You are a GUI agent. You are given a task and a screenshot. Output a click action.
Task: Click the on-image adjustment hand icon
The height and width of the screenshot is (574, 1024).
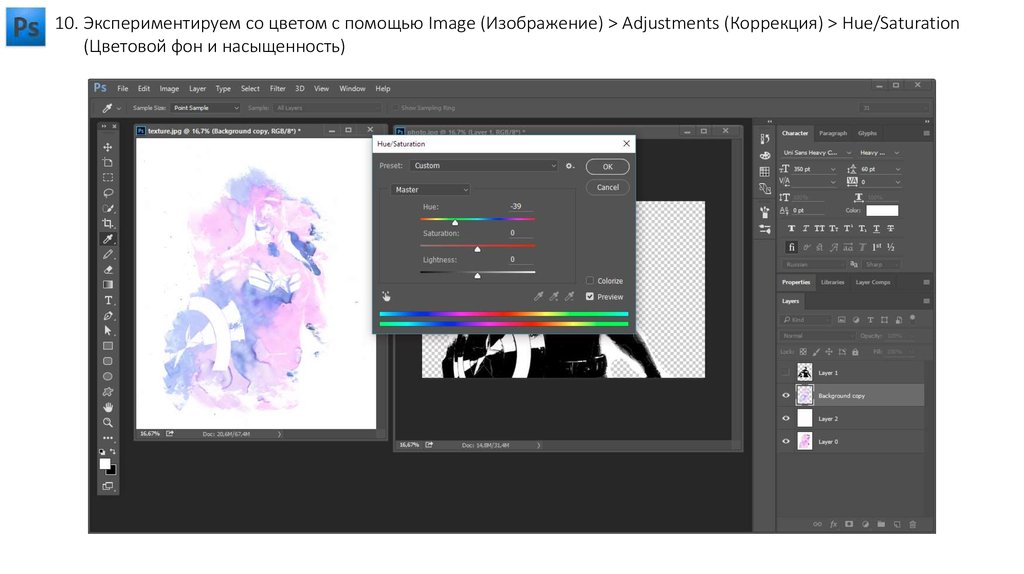point(386,296)
